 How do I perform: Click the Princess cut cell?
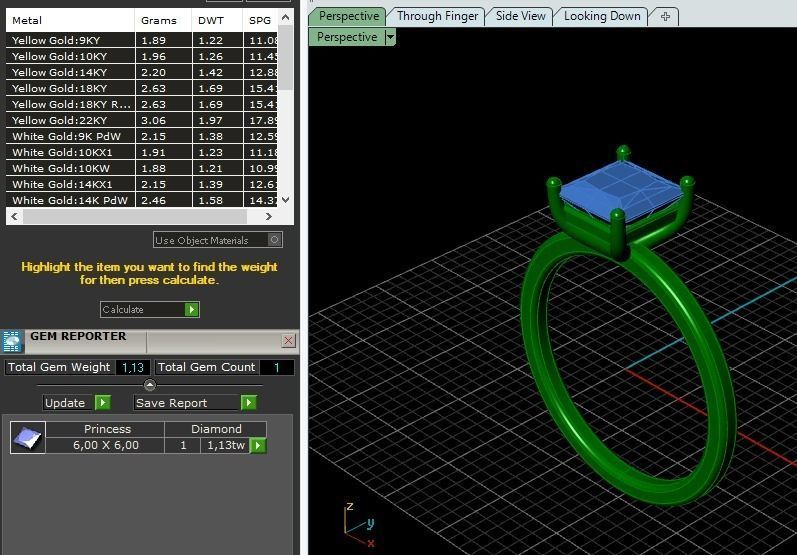pos(105,429)
